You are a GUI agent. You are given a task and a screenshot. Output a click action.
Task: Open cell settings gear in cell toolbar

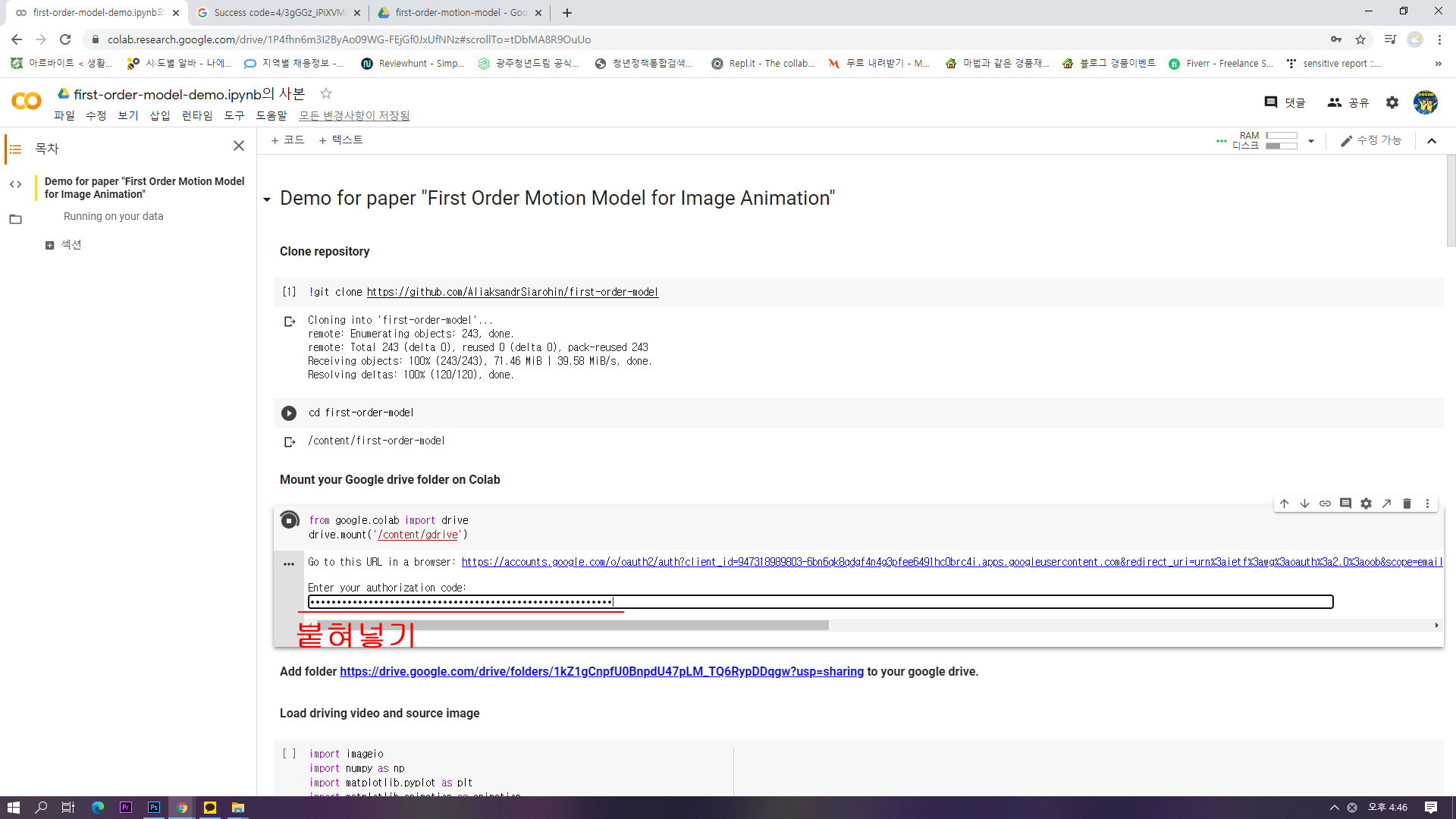[x=1366, y=504]
